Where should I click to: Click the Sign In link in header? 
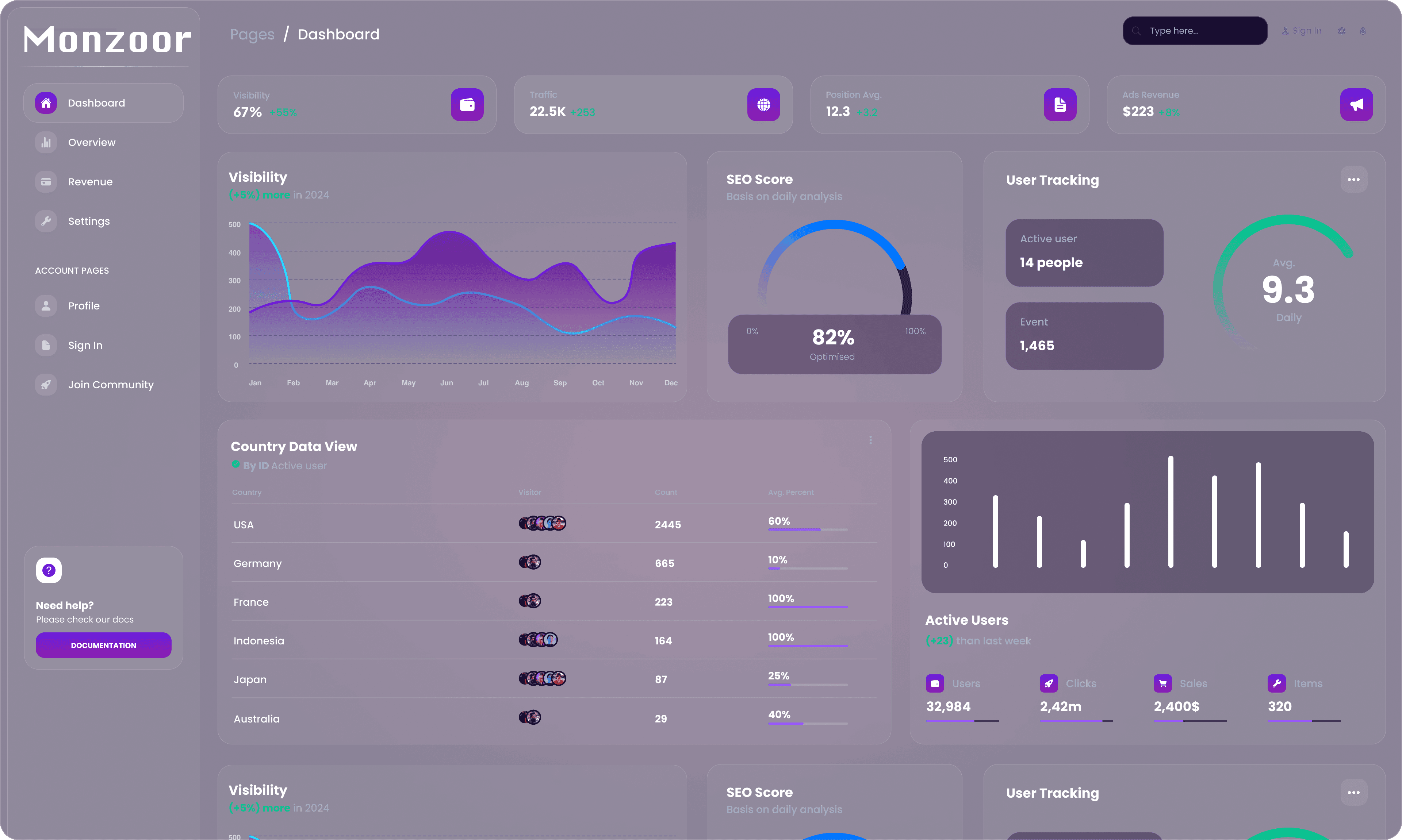(1302, 31)
